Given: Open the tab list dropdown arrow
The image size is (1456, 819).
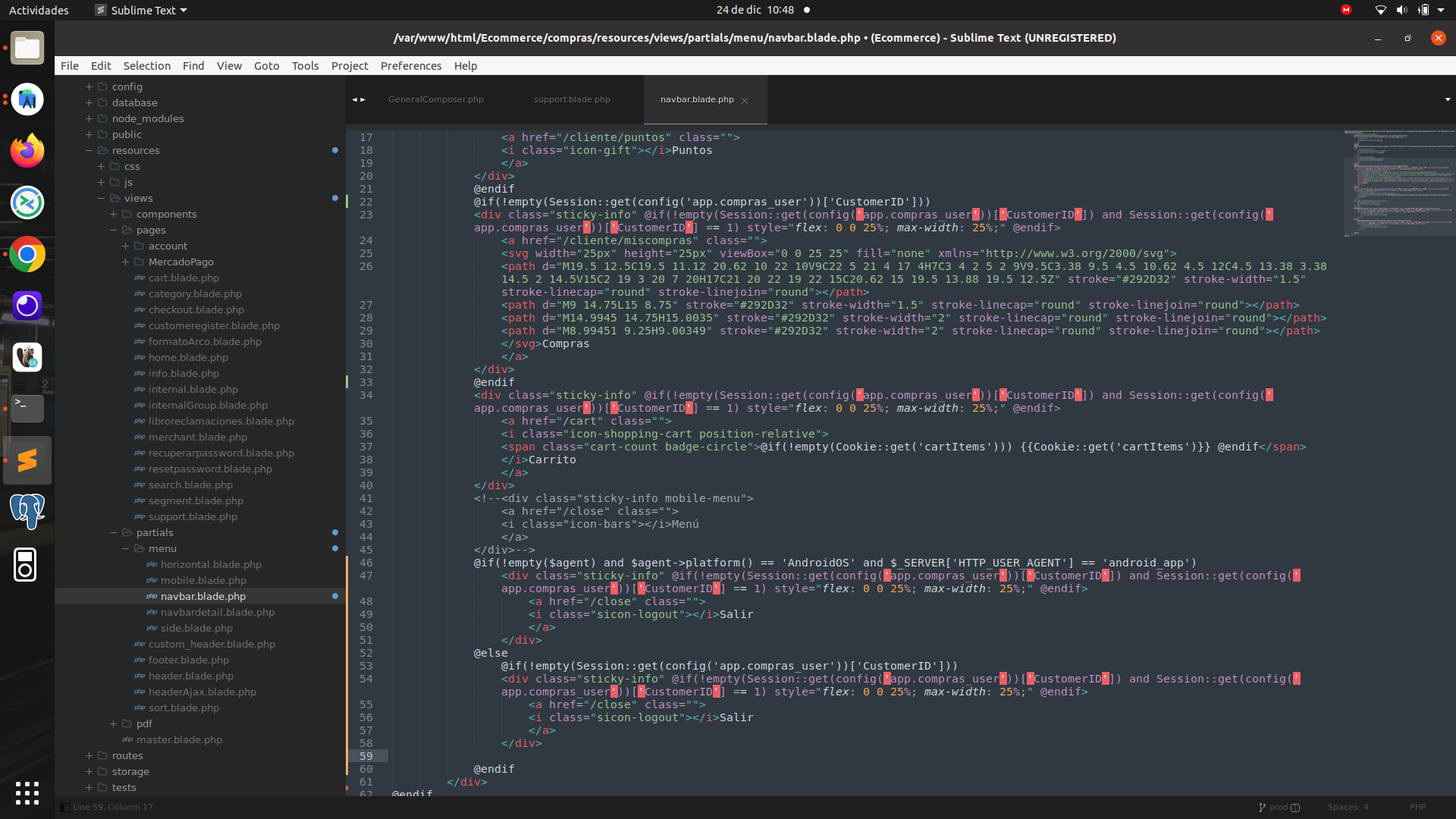Looking at the screenshot, I should [1447, 99].
